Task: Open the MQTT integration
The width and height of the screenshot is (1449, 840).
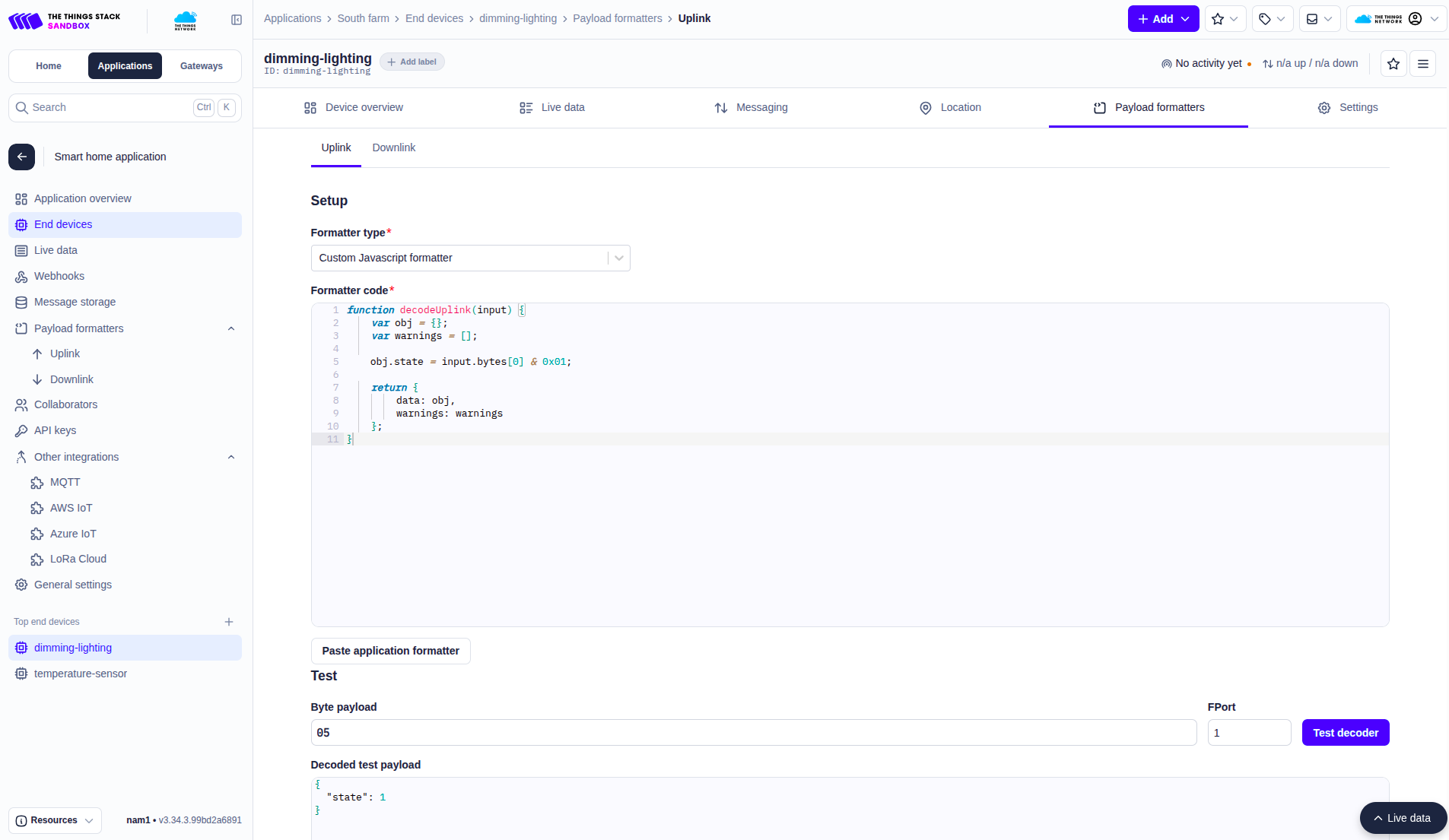Action: 65,482
